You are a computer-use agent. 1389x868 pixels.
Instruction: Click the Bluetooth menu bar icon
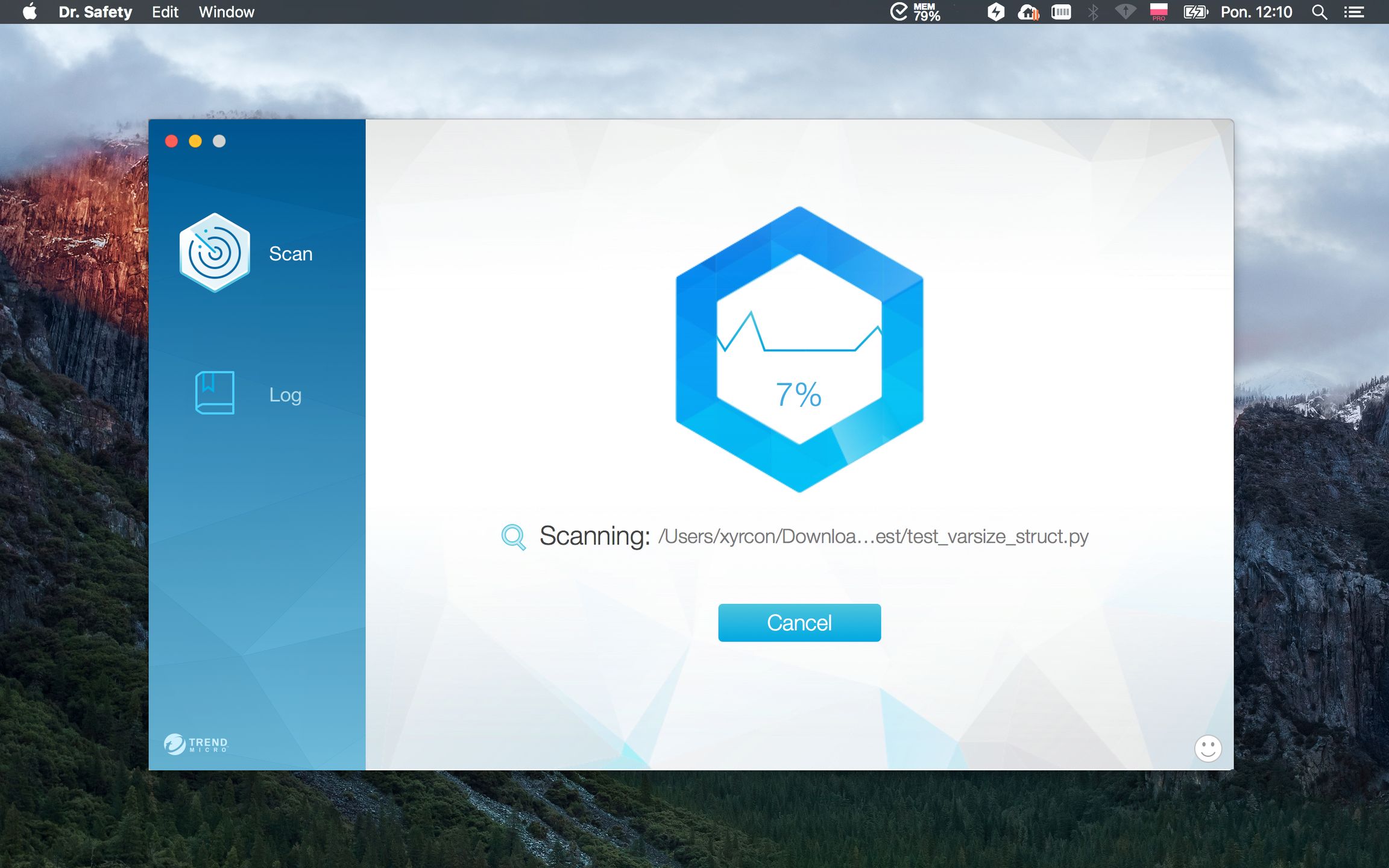pos(1092,12)
